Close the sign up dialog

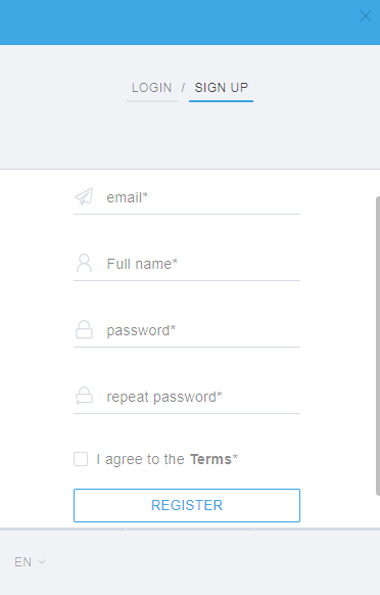[x=366, y=16]
